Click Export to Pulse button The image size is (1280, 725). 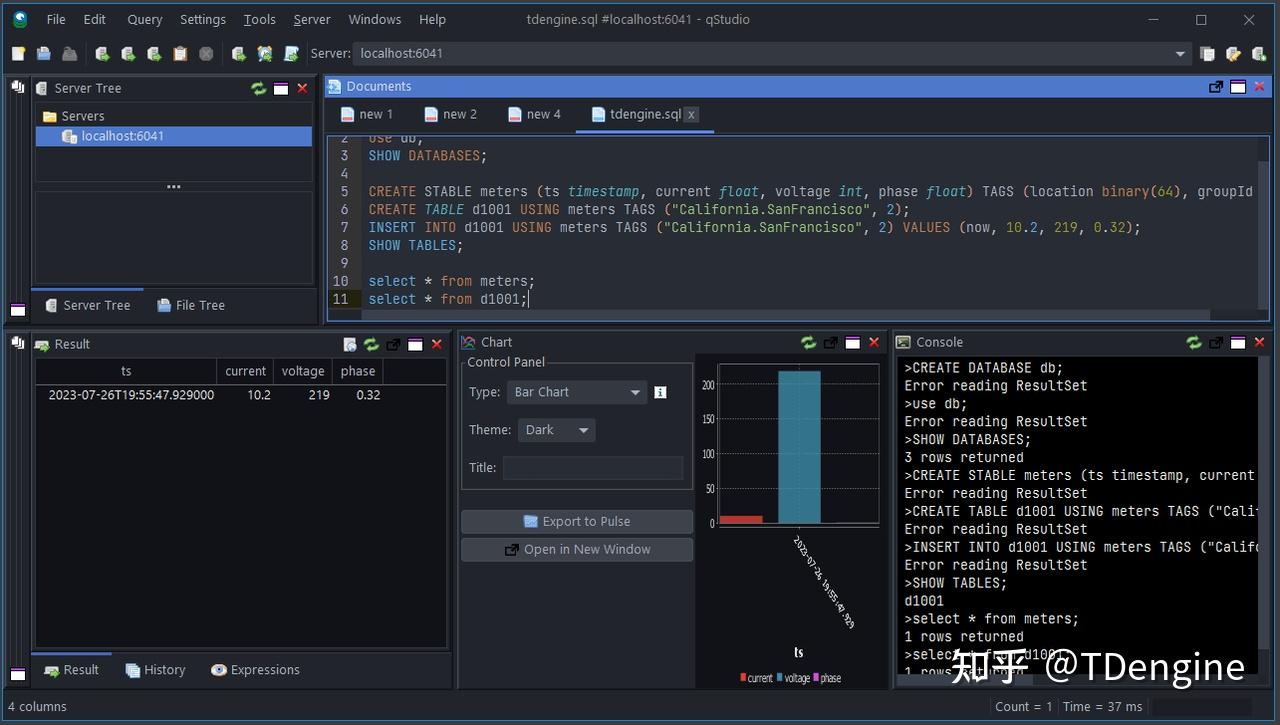coord(577,521)
